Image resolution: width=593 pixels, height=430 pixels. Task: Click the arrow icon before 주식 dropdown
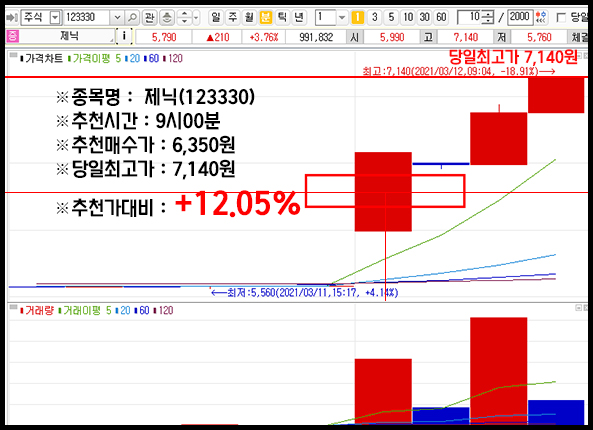click(x=12, y=17)
